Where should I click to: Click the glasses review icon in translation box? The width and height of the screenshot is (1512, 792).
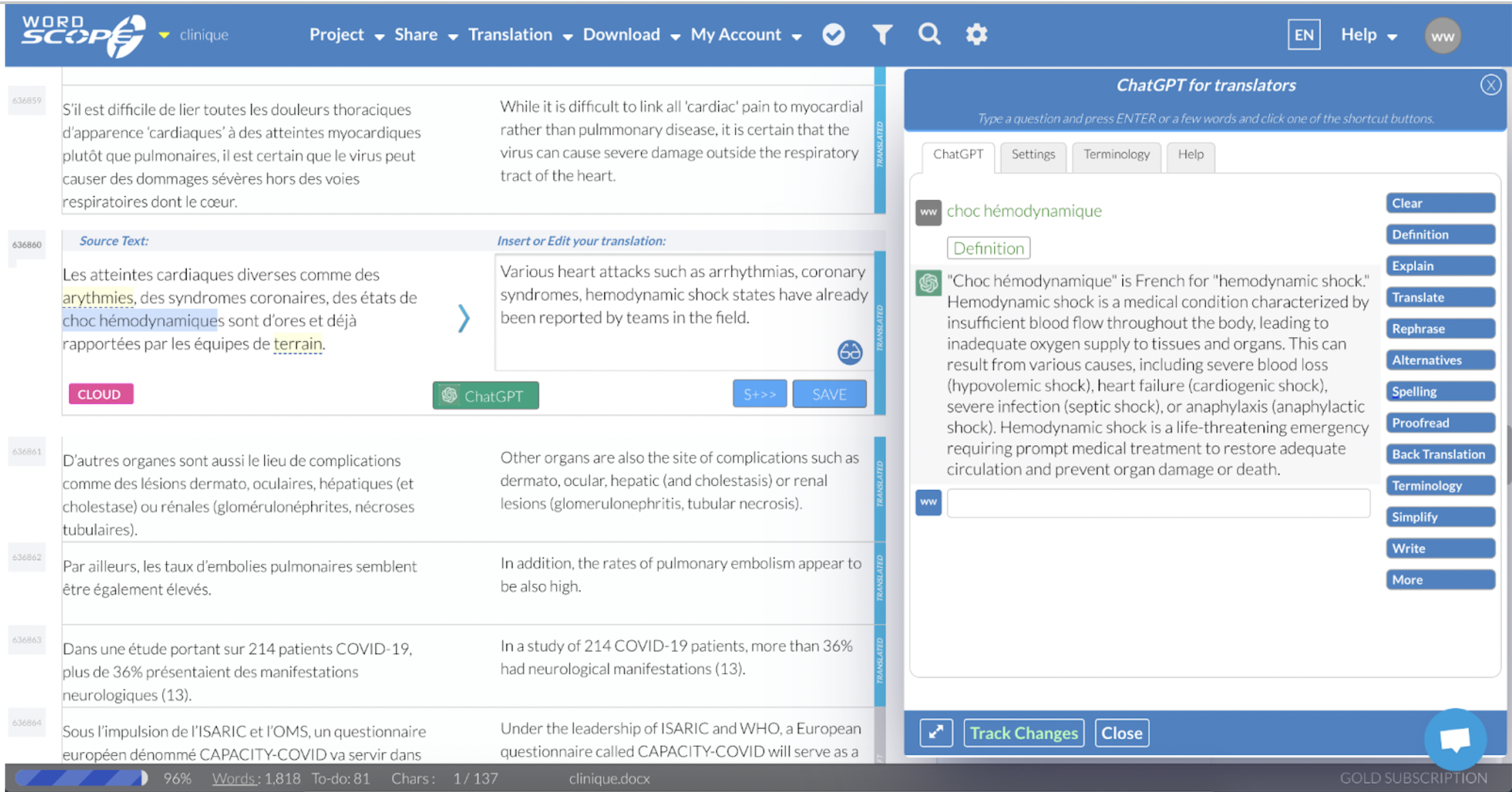point(849,352)
